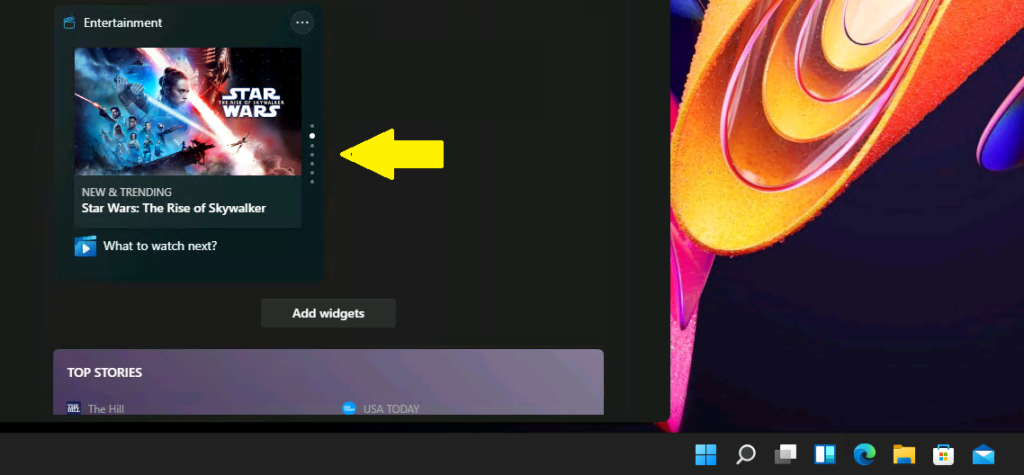Jump to the last pagination dot
This screenshot has height=475, width=1024.
click(312, 182)
